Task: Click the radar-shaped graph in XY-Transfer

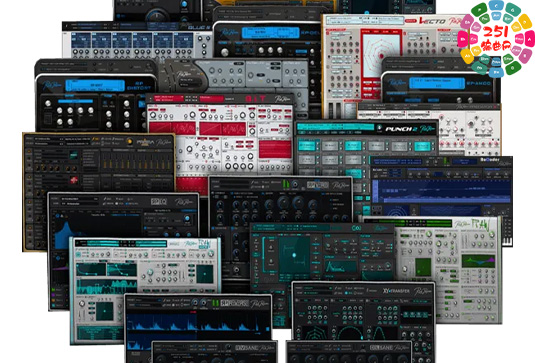Action: pyautogui.click(x=314, y=334)
